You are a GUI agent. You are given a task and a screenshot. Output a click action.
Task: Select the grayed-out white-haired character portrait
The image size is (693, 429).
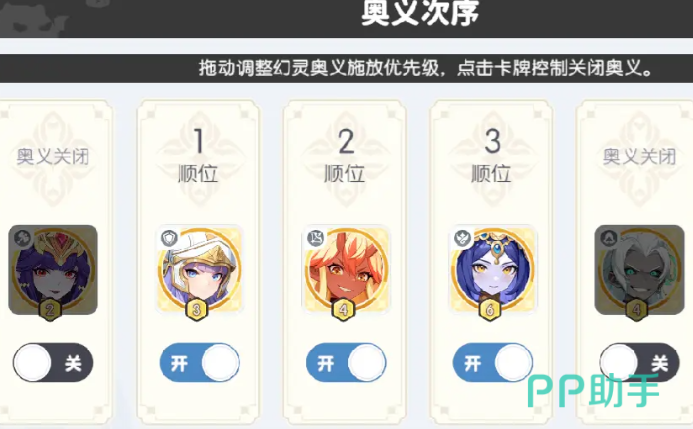click(x=639, y=270)
